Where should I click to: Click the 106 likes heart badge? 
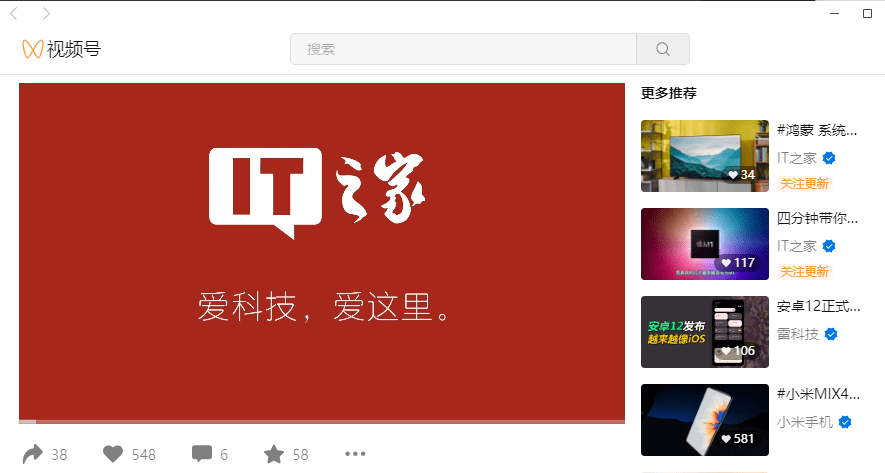click(x=738, y=351)
